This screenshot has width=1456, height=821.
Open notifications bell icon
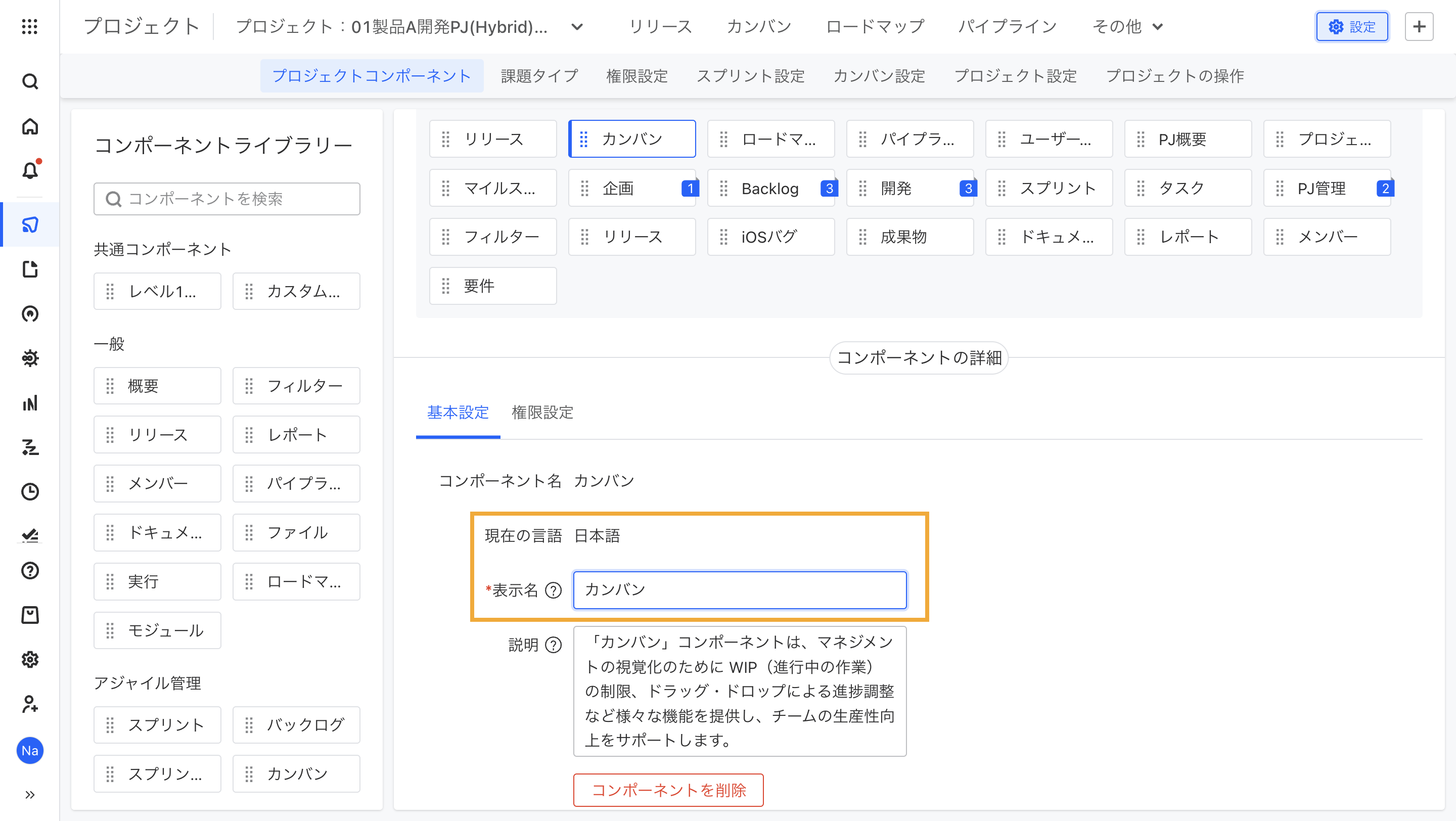point(30,170)
